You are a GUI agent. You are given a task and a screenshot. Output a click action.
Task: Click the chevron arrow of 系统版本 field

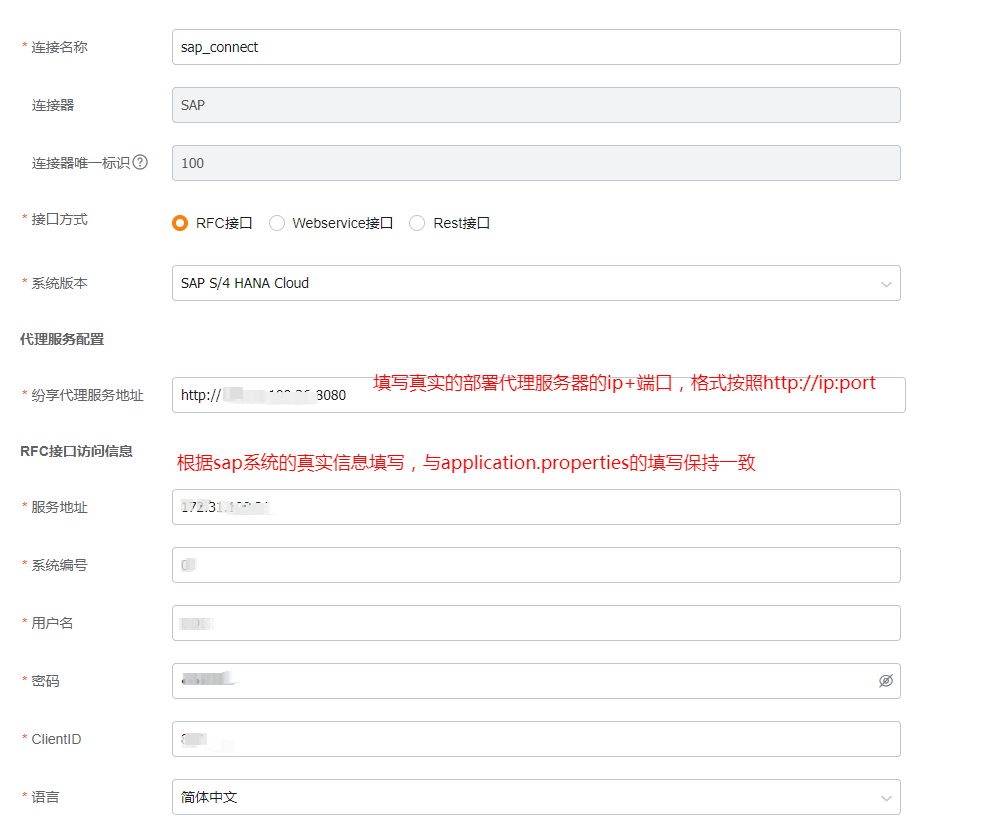pyautogui.click(x=886, y=284)
